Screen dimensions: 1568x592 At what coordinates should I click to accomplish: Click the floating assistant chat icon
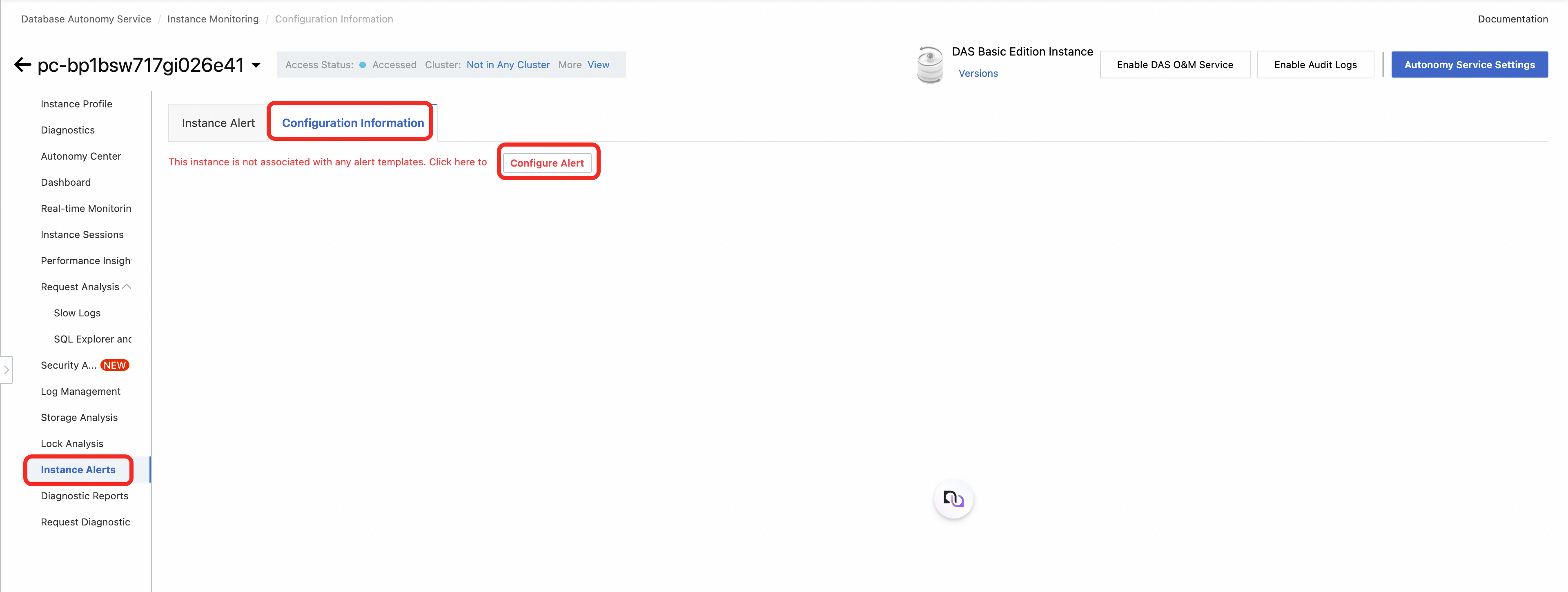953,499
